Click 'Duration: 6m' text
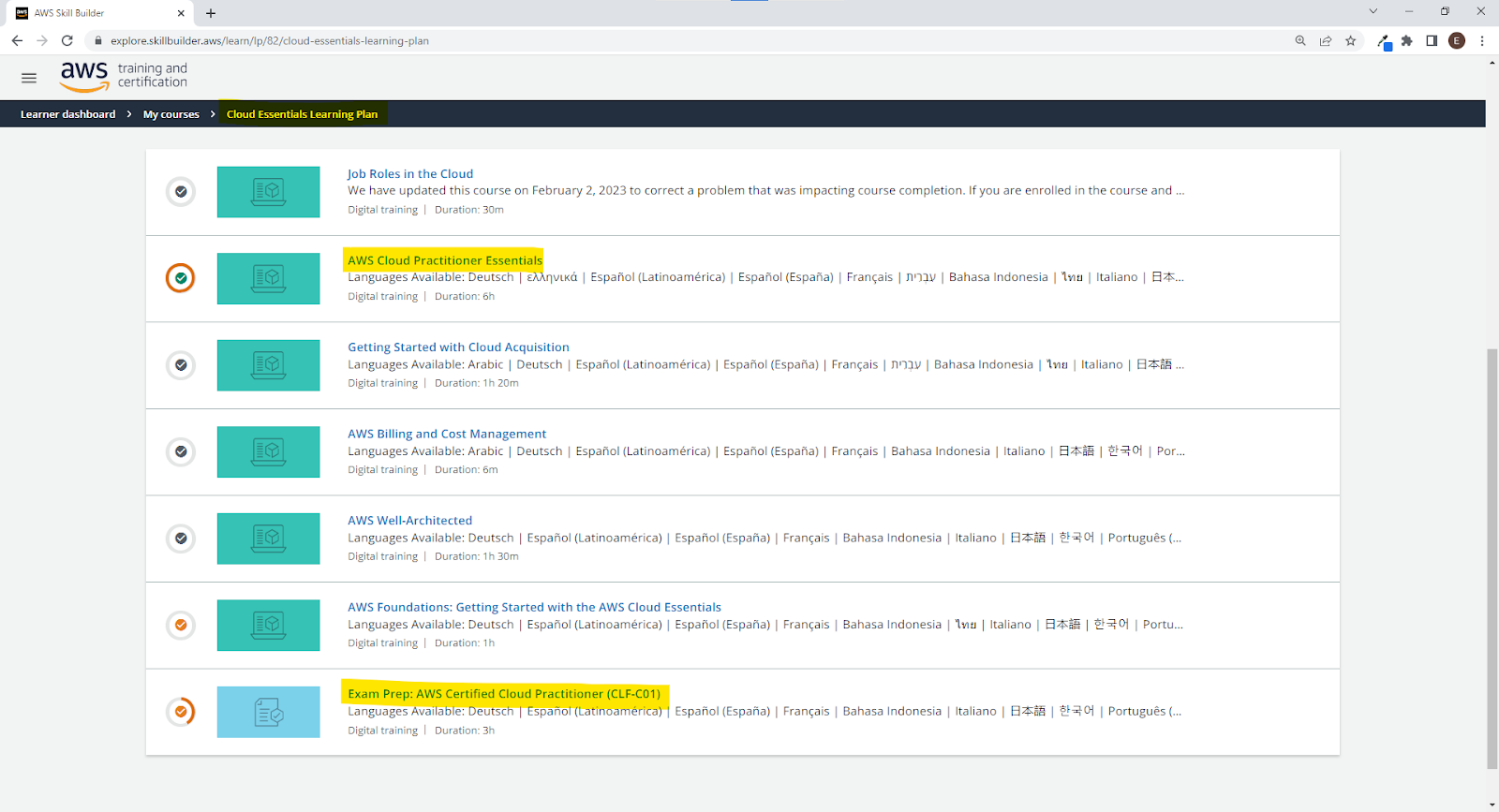 click(466, 470)
